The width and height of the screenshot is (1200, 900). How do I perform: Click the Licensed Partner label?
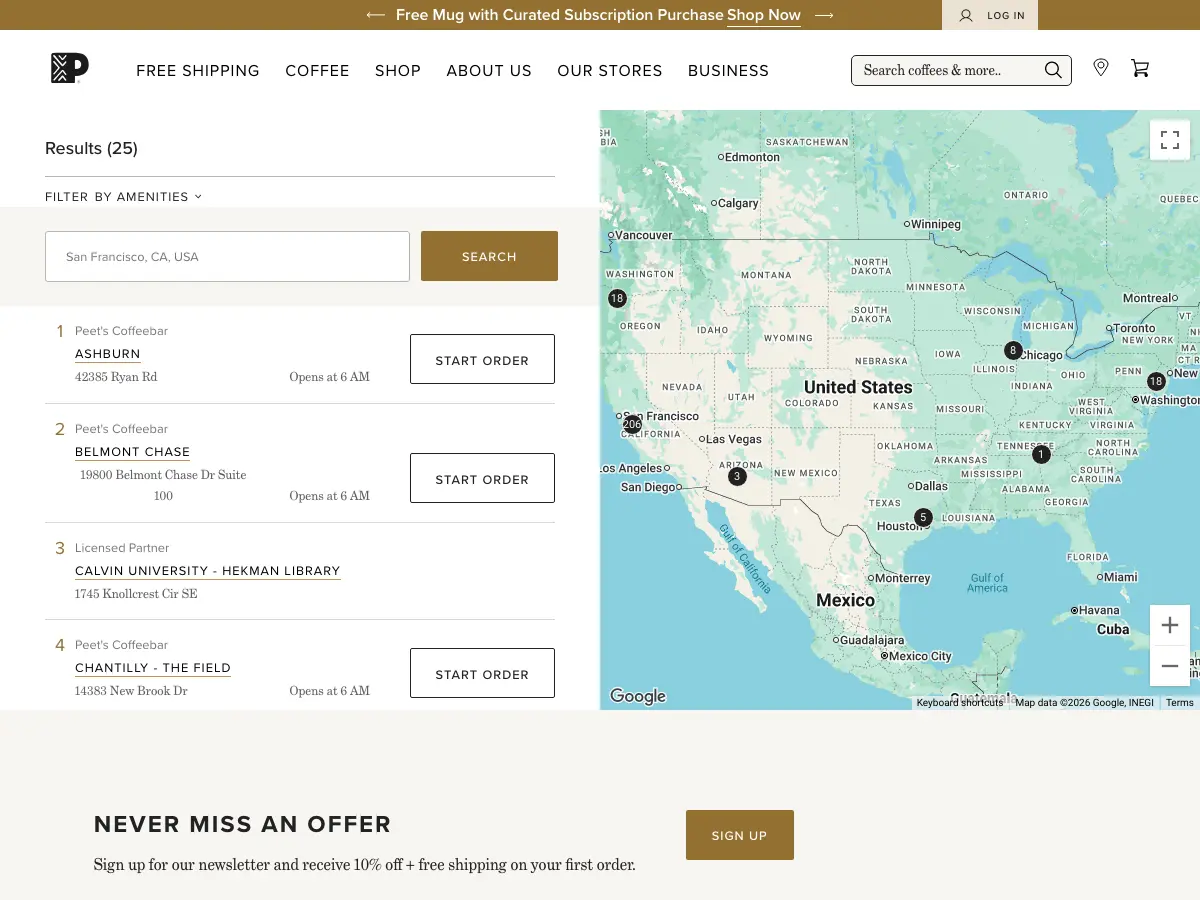point(122,548)
